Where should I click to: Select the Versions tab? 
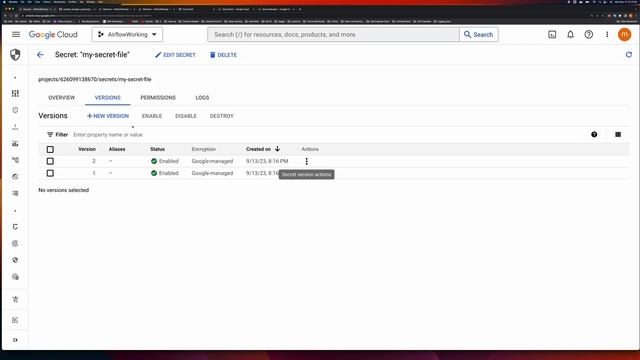(108, 98)
